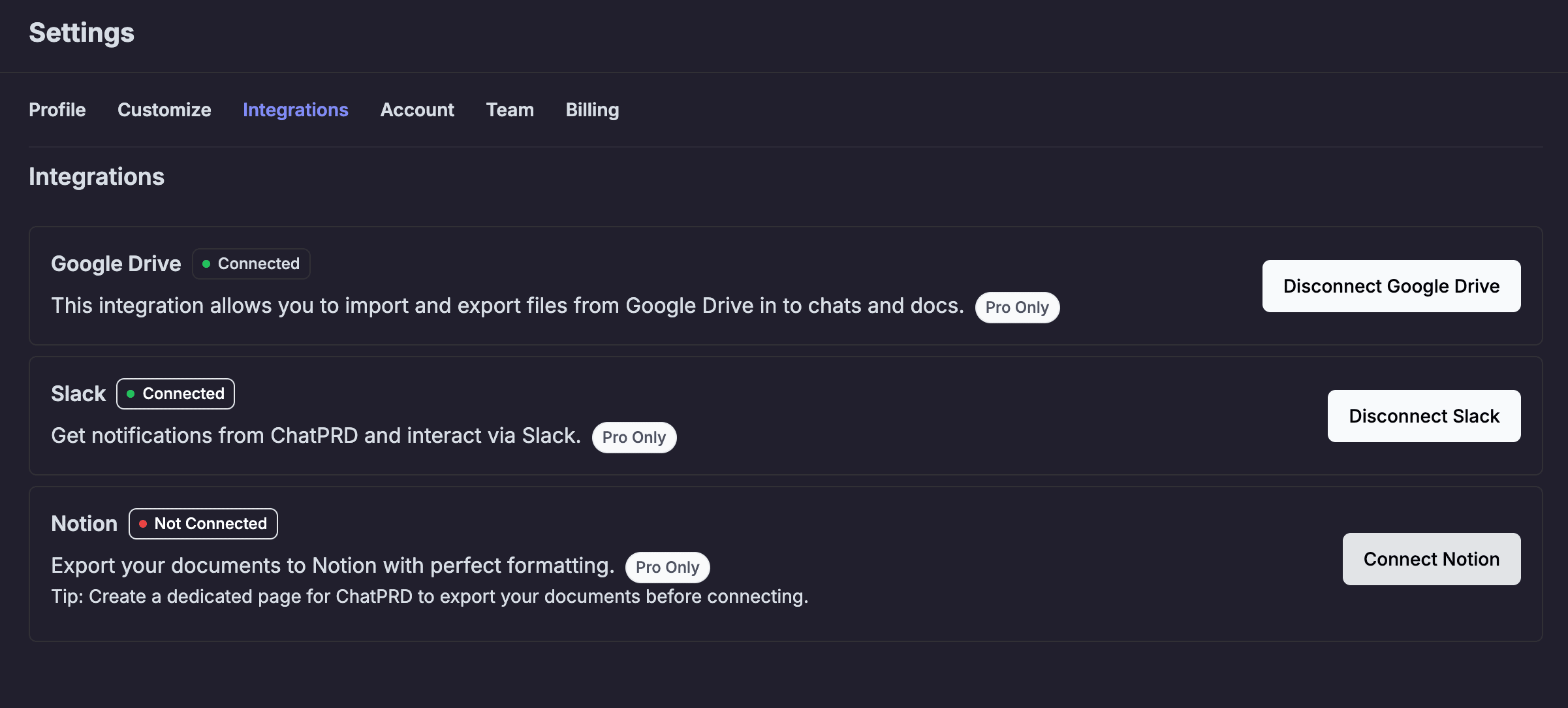
Task: Open the Profile settings tab
Action: tap(57, 110)
